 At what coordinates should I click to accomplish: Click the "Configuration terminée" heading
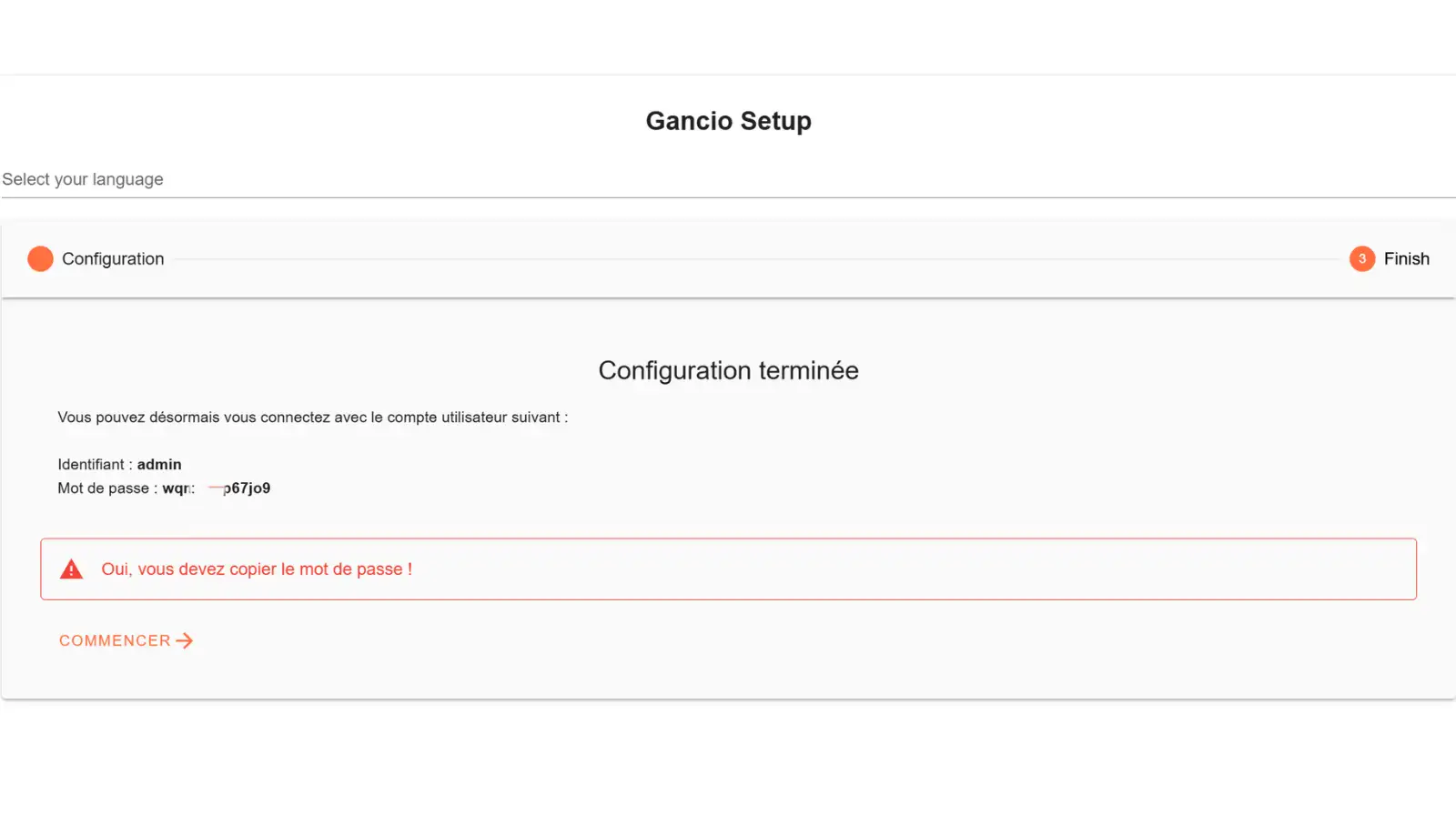pos(728,371)
